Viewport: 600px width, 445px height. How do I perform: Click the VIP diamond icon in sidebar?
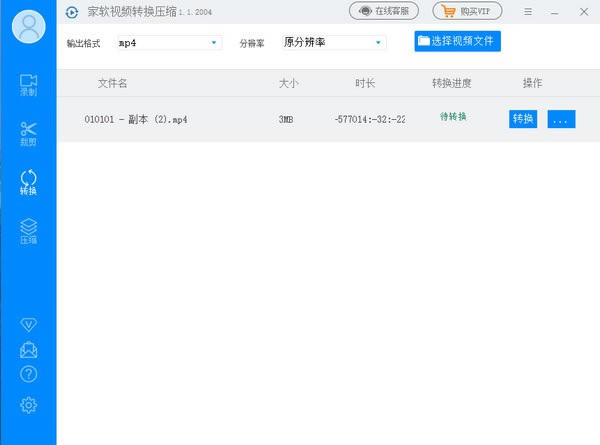28,325
